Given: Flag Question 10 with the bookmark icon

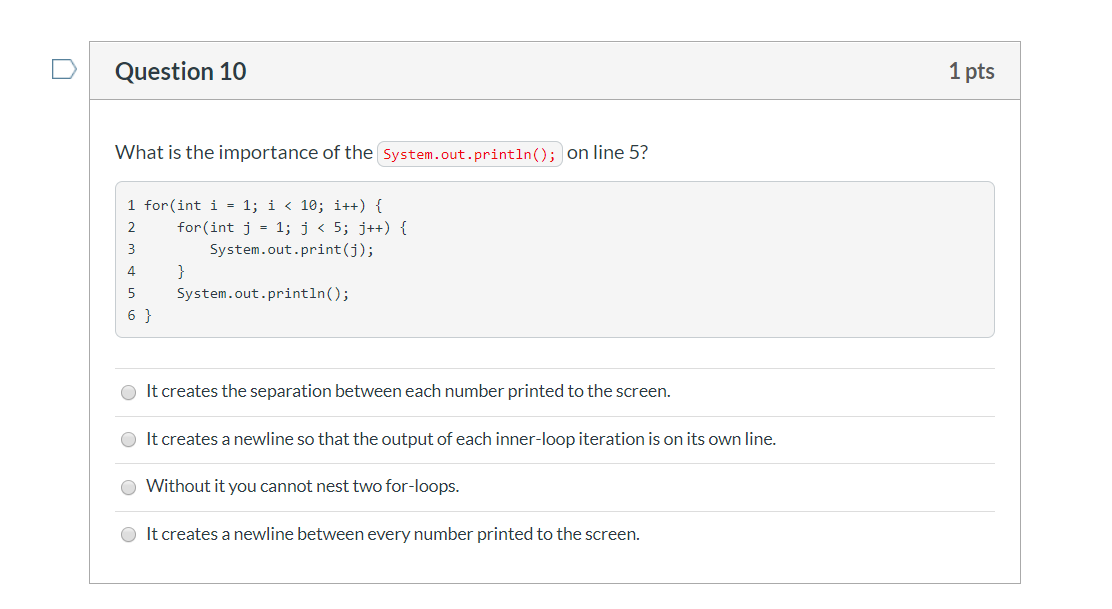Looking at the screenshot, I should coord(64,69).
